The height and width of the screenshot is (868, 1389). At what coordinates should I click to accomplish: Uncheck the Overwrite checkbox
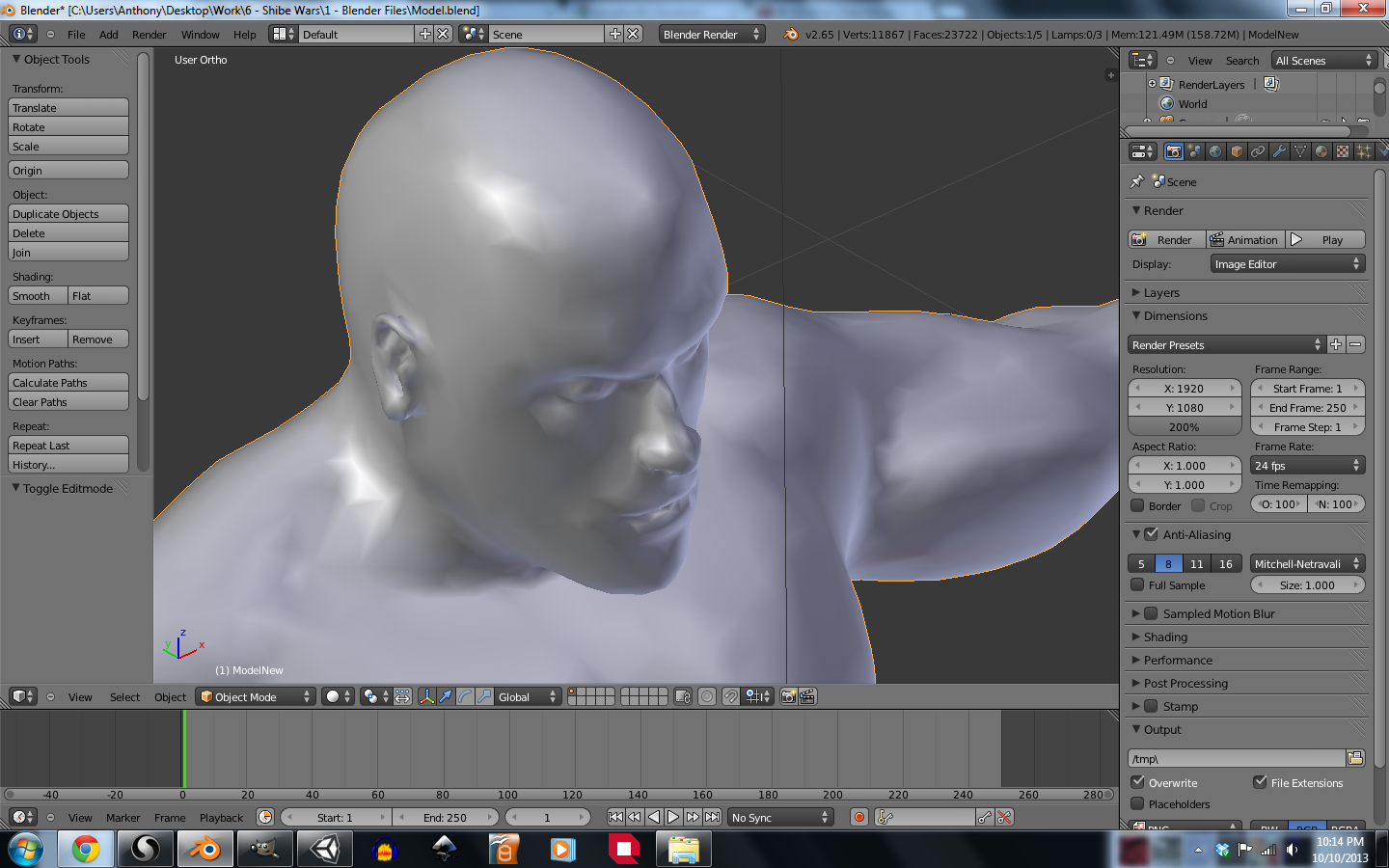tap(1137, 782)
